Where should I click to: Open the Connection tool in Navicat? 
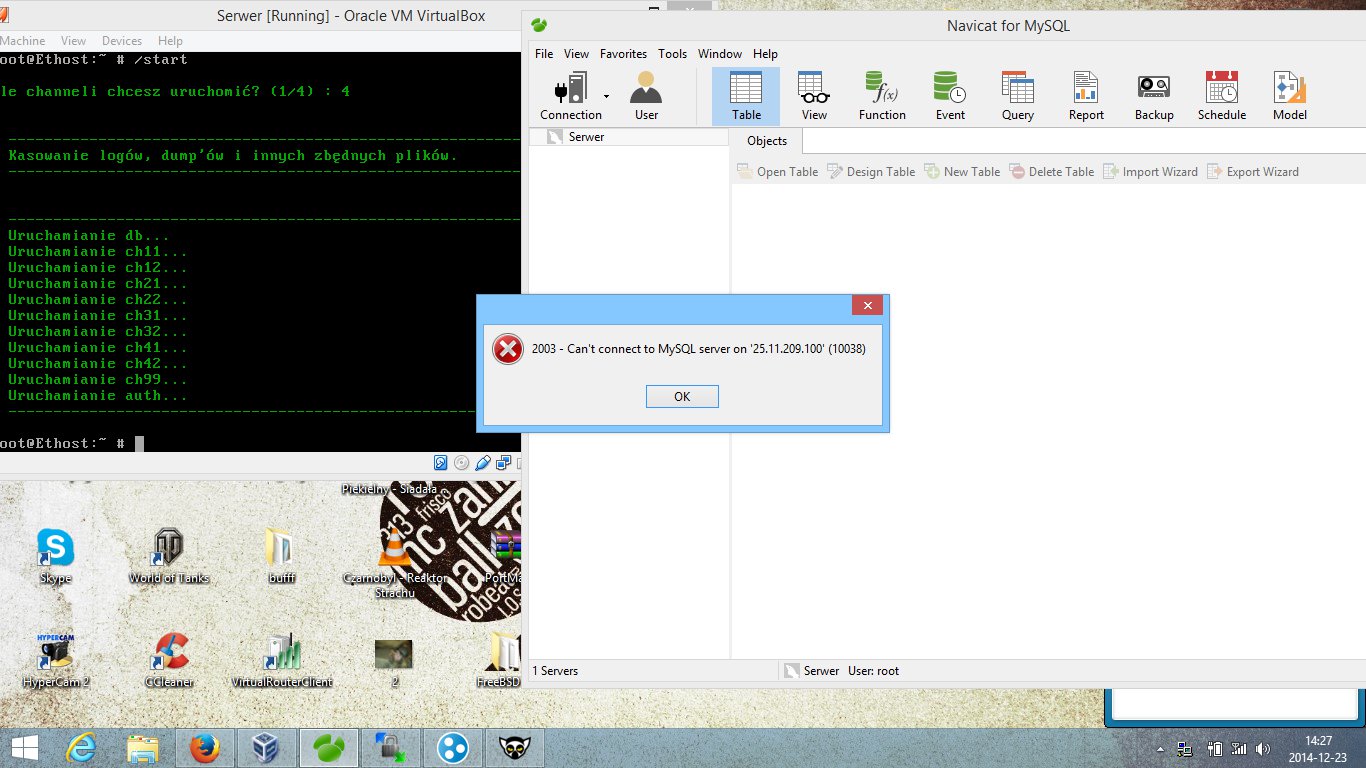pos(571,96)
